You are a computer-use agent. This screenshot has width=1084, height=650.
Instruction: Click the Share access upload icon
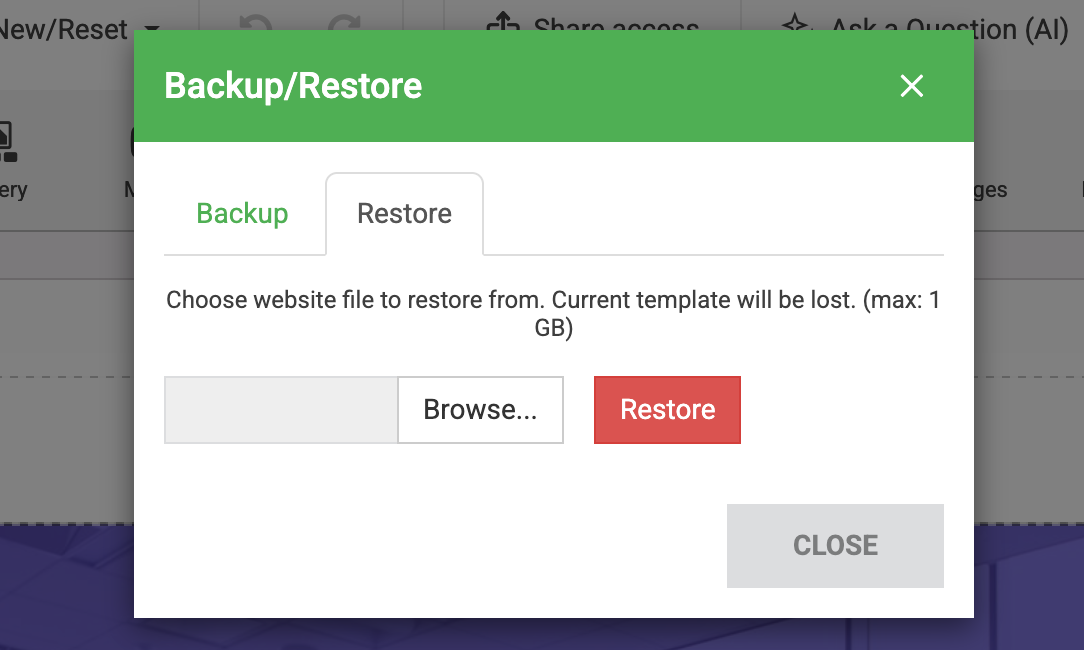[502, 24]
